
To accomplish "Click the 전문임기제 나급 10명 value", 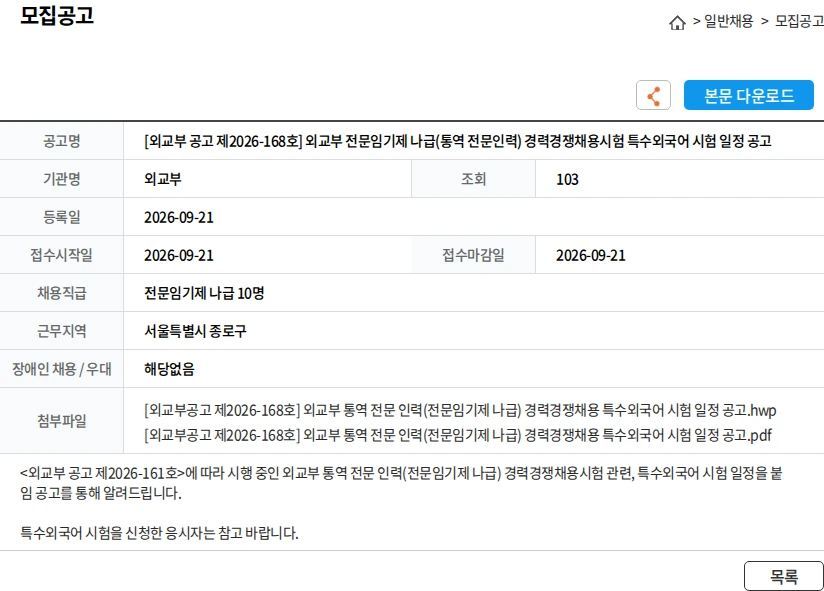I will (204, 293).
